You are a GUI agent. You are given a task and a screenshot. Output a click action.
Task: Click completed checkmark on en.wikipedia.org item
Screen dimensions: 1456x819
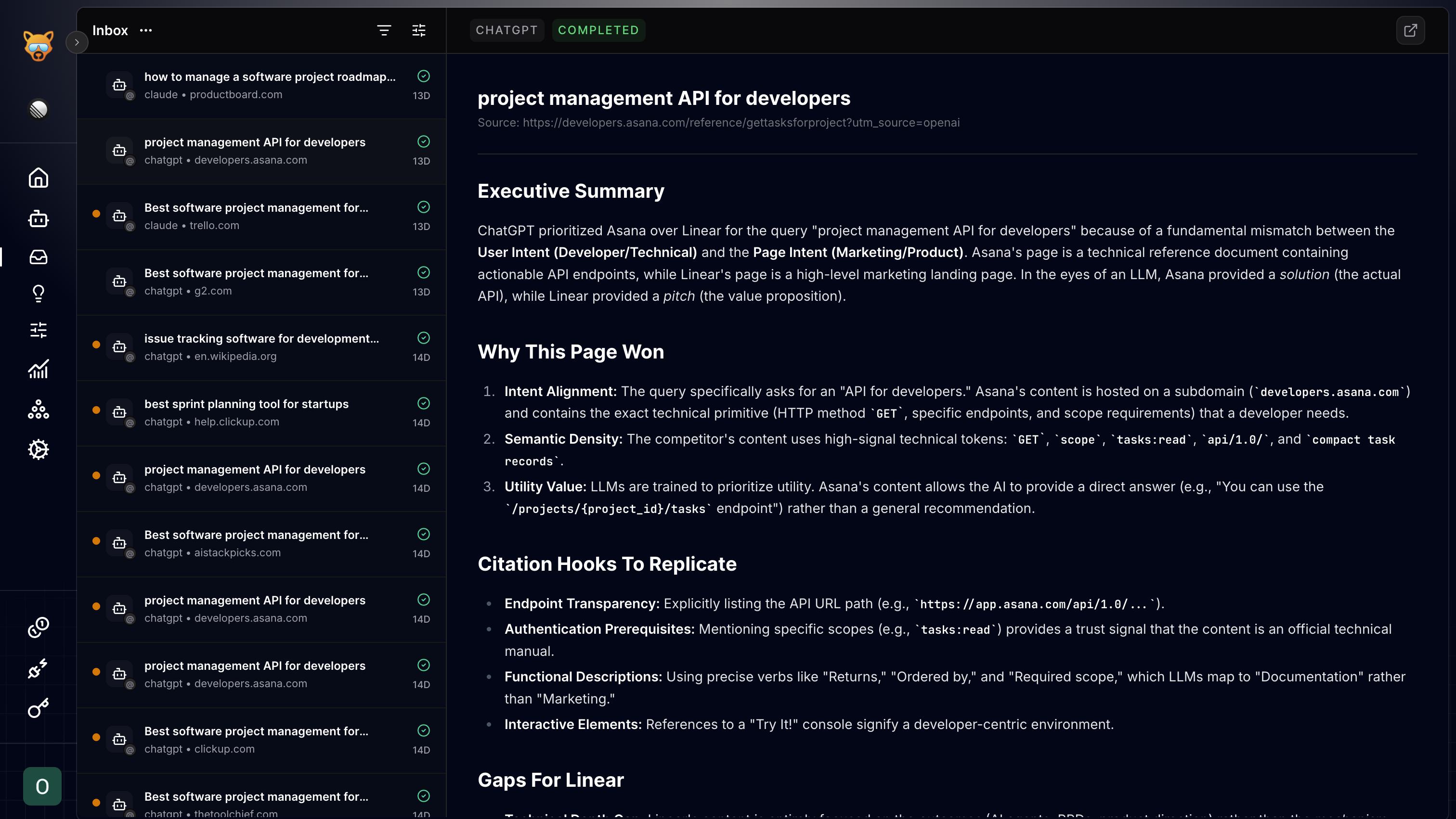click(423, 338)
